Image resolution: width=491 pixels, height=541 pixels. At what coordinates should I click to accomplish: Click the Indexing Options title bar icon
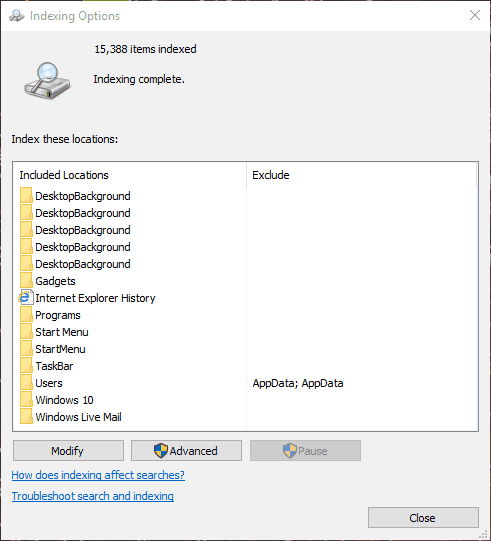coord(16,16)
